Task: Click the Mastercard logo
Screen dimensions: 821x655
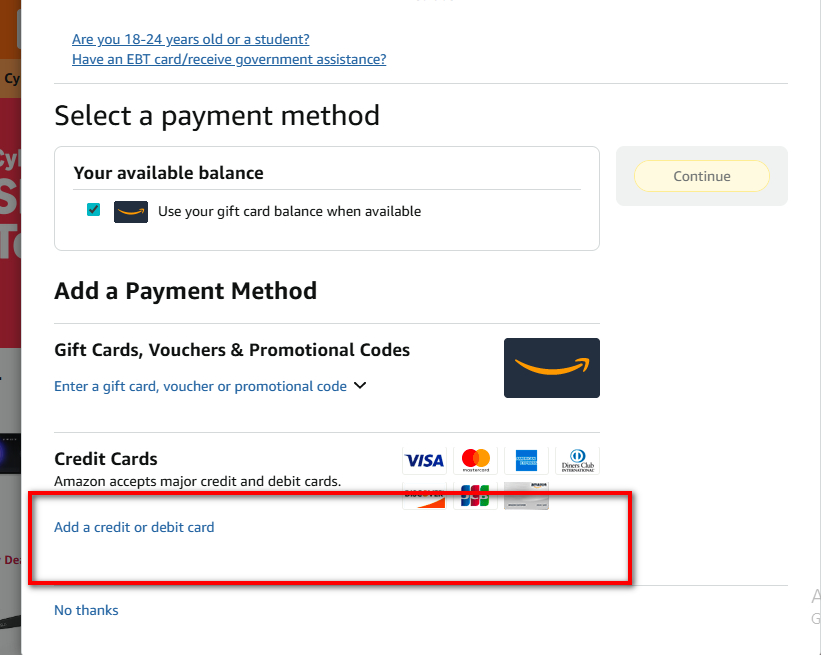Action: 475,460
